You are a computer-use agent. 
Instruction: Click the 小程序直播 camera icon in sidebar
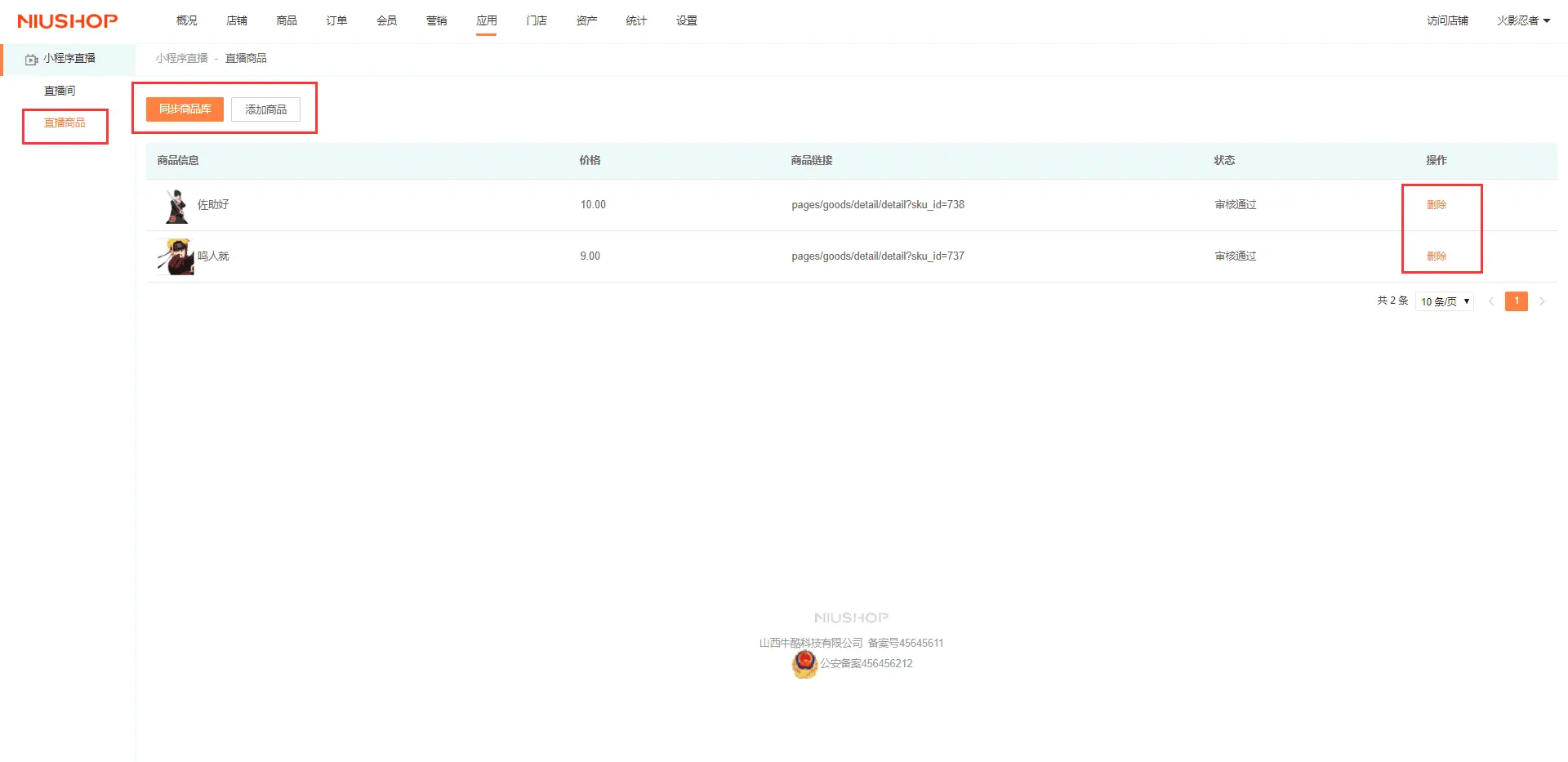(x=31, y=59)
